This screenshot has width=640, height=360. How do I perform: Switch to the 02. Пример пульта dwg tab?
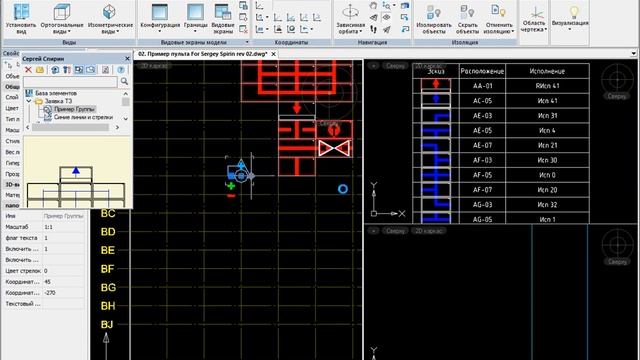pyautogui.click(x=202, y=54)
